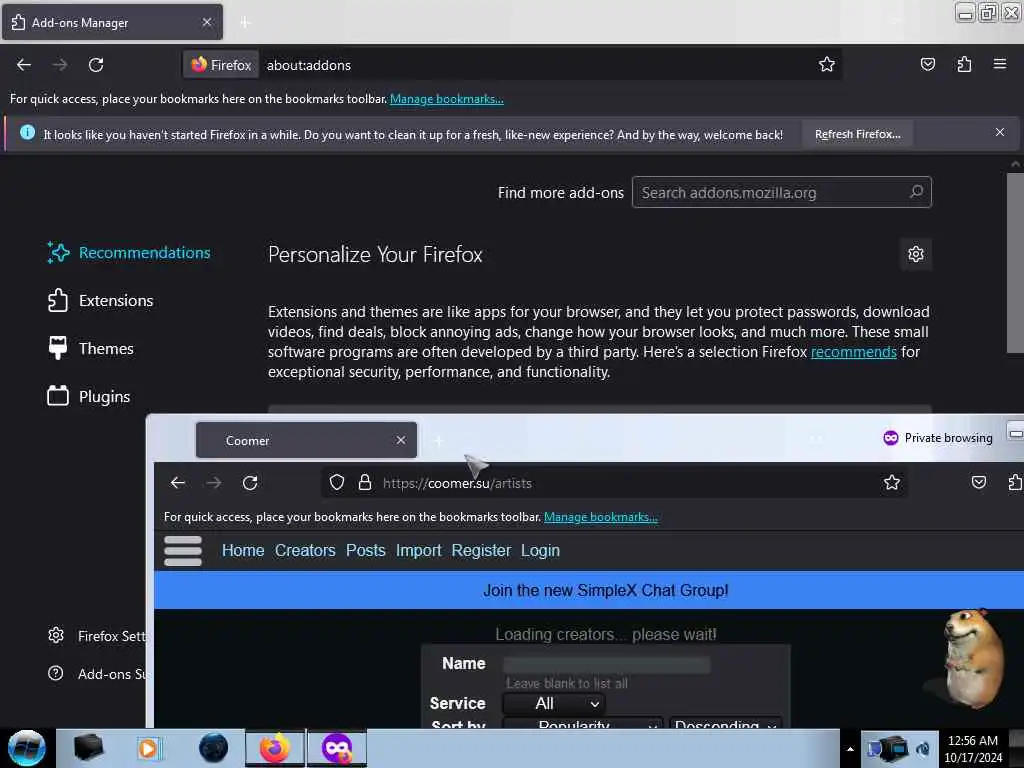Select Plugins in add-ons sidebar

pos(89,396)
